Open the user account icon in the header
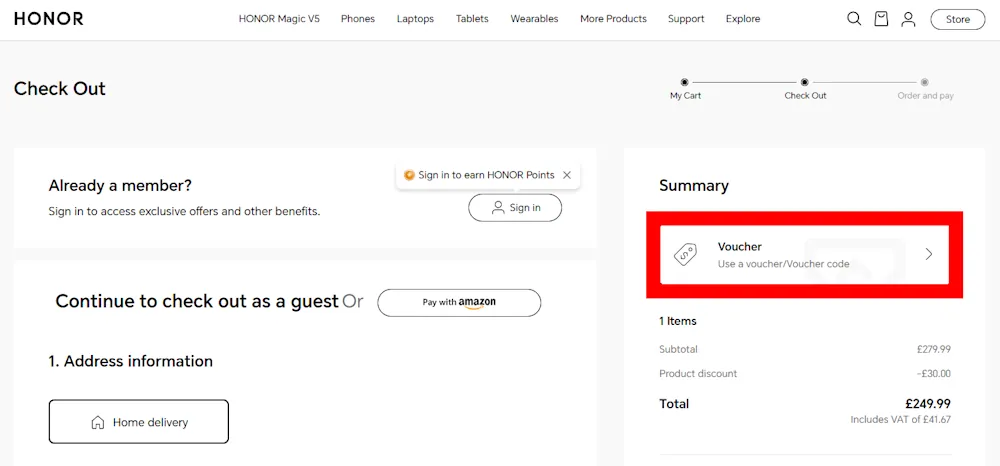The image size is (1000, 466). point(908,19)
